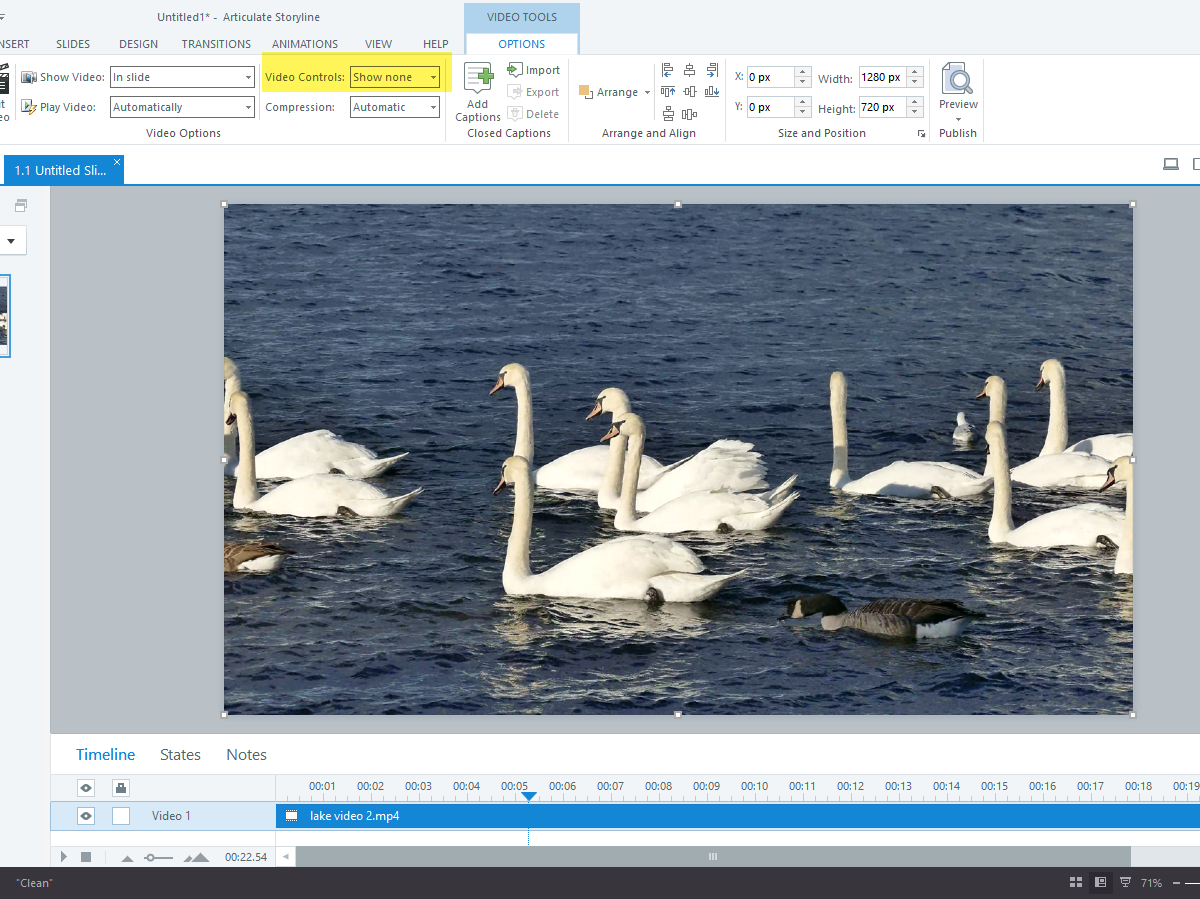Open the Notes tab below the slide
The width and height of the screenshot is (1200, 899).
pyautogui.click(x=246, y=754)
